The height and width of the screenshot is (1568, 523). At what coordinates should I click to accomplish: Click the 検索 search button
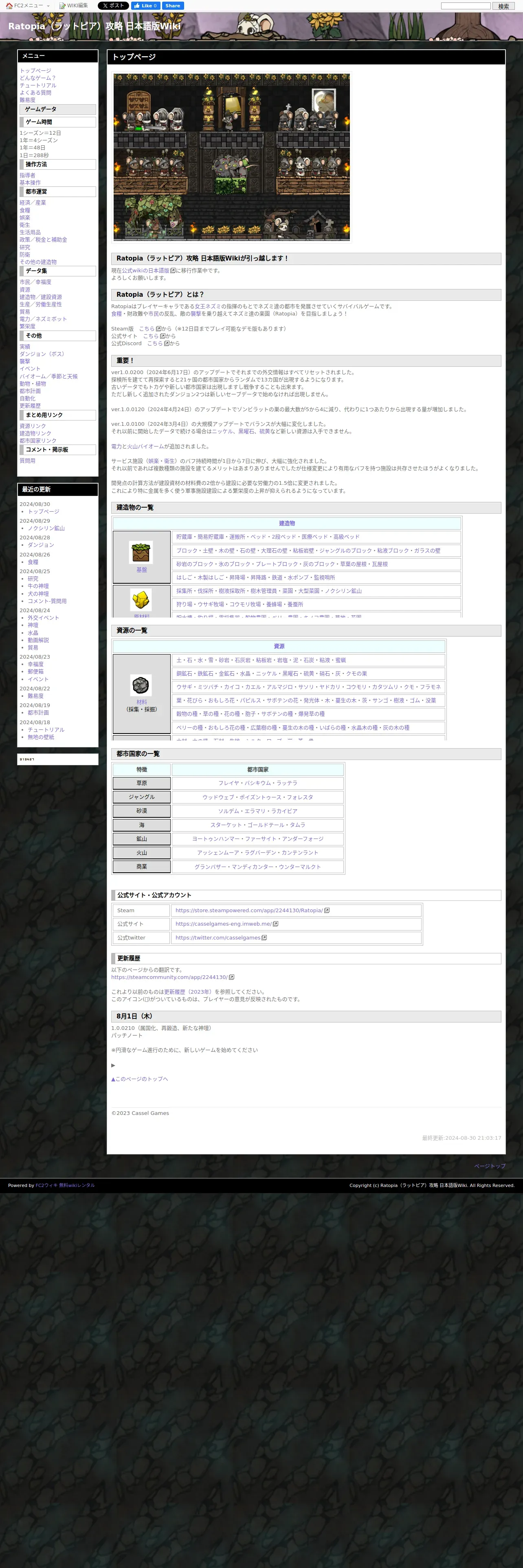click(503, 6)
